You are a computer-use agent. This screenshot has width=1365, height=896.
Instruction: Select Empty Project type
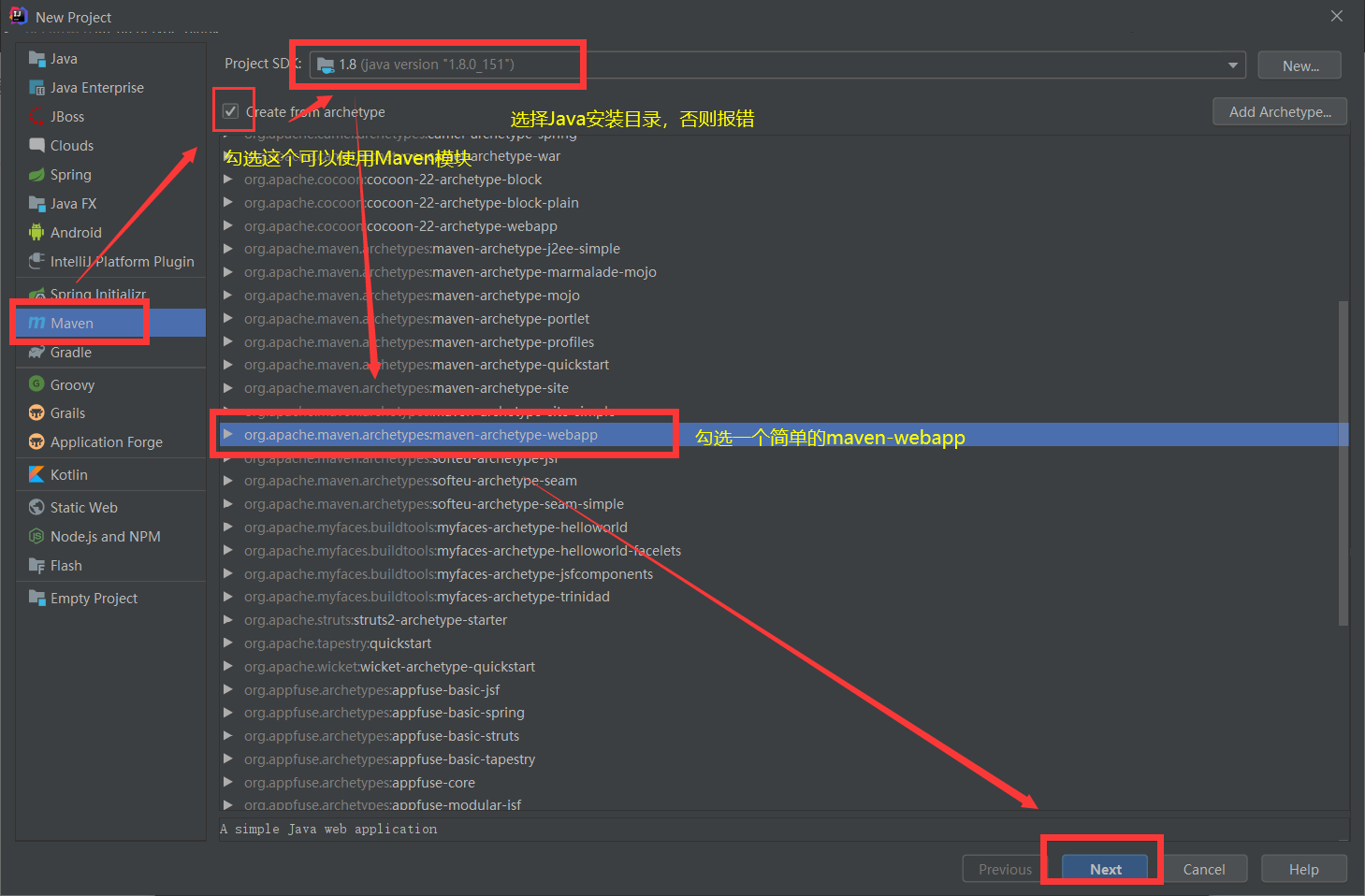[x=110, y=599]
